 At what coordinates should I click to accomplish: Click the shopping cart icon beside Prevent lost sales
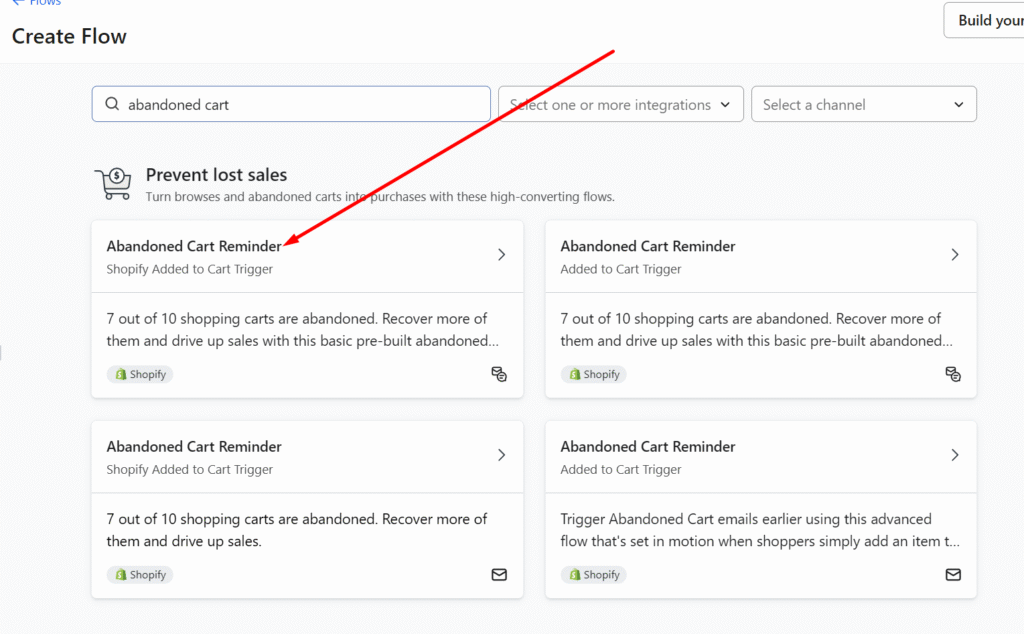point(113,184)
